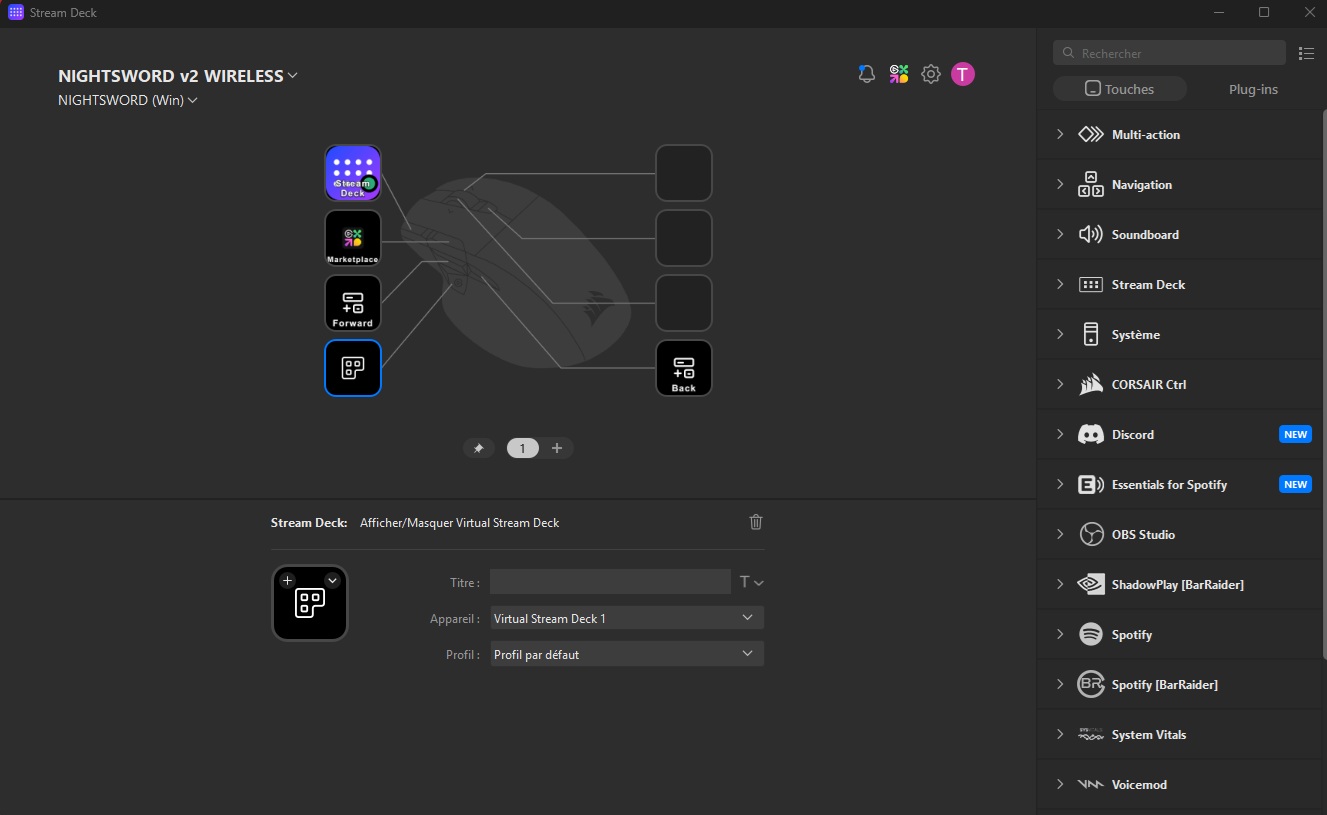Viewport: 1327px width, 815px height.
Task: Click the OBS Studio logo icon
Action: [x=1091, y=534]
